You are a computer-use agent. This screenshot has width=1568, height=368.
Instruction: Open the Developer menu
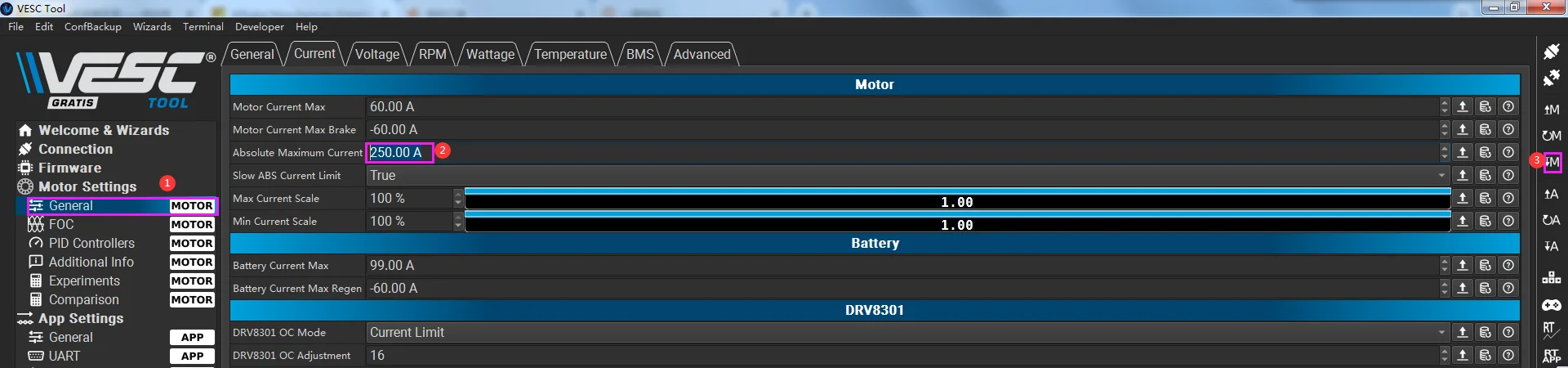(260, 26)
